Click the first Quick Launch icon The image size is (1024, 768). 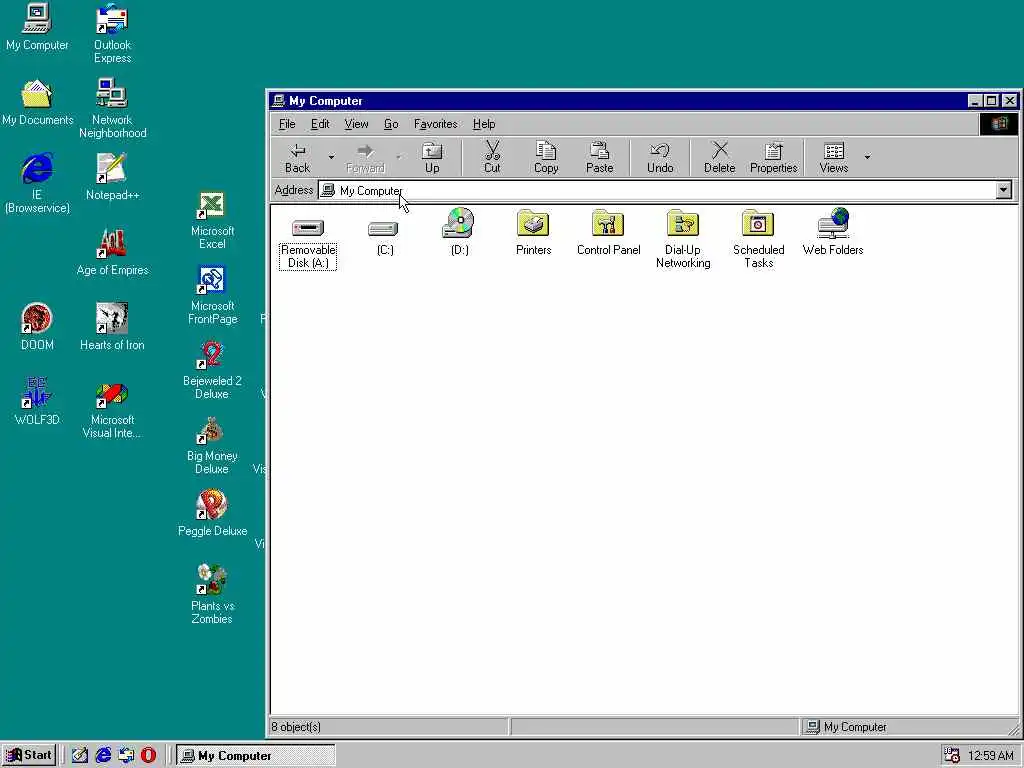[x=80, y=756]
